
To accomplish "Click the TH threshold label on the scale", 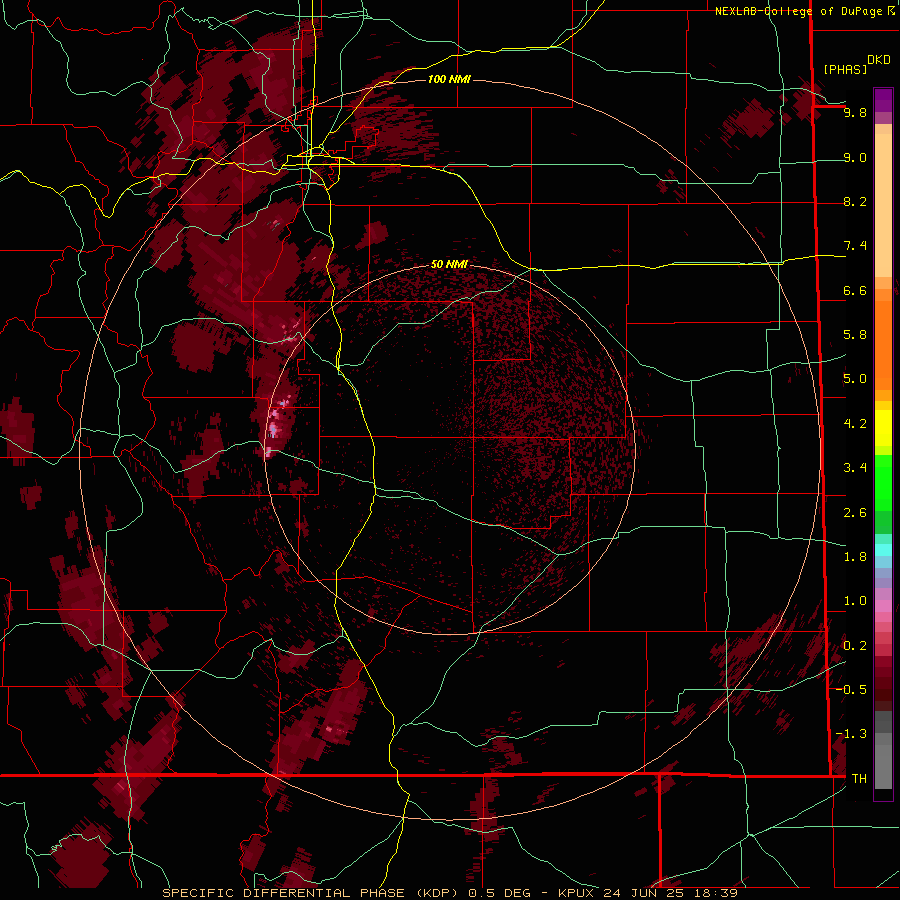I will click(x=859, y=779).
